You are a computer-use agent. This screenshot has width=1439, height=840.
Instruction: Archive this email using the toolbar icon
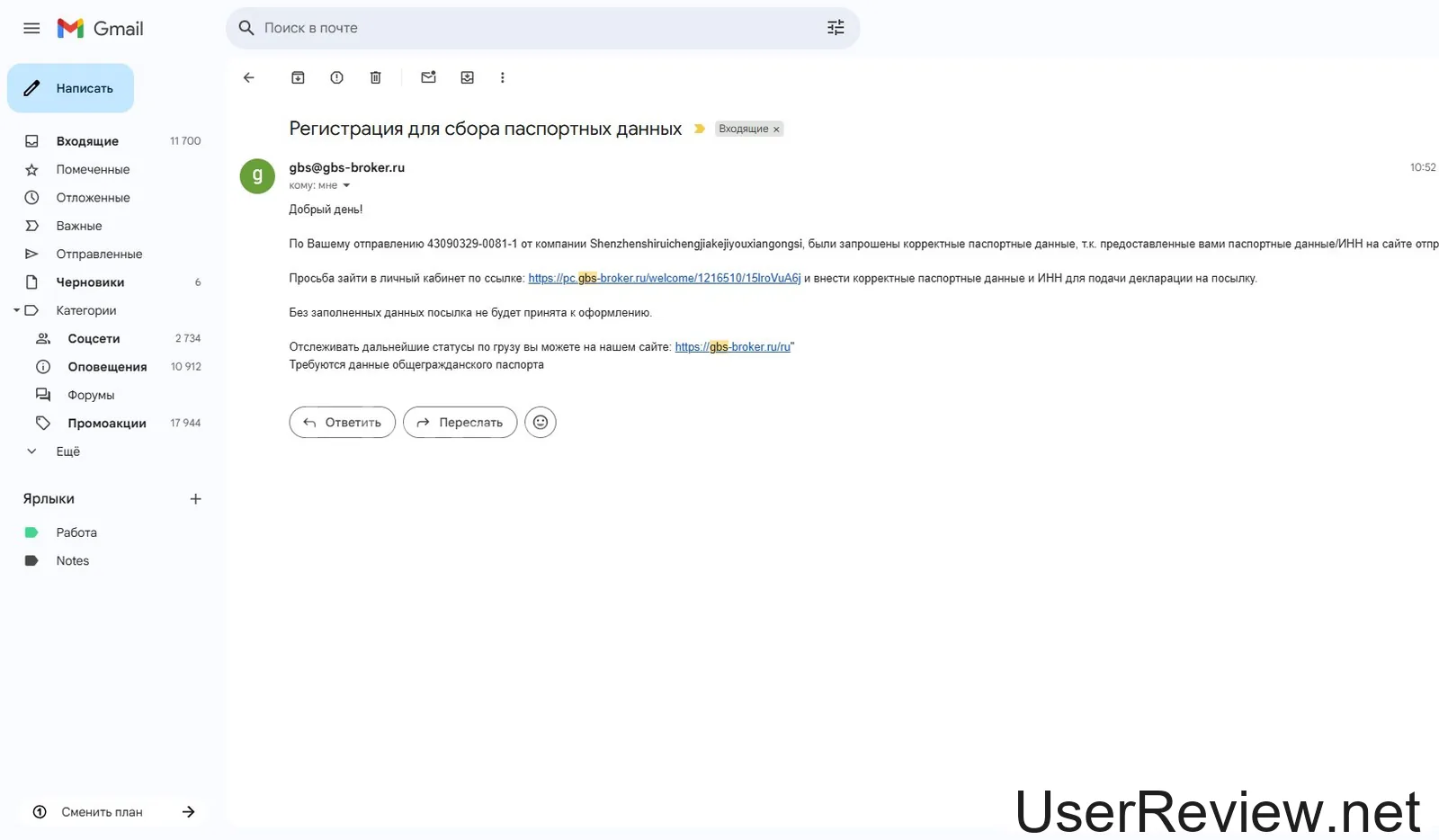298,77
